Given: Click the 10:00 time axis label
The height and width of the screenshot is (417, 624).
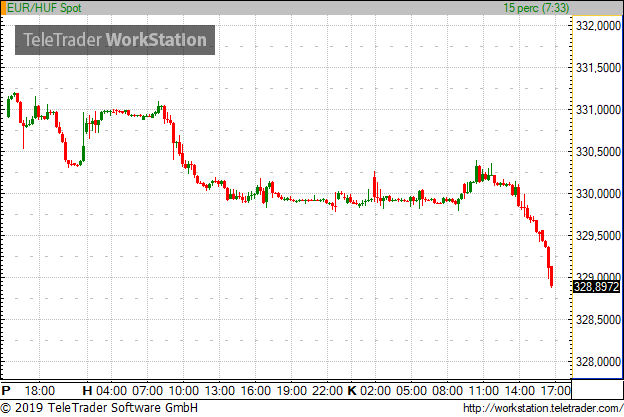Looking at the screenshot, I should pyautogui.click(x=183, y=391).
